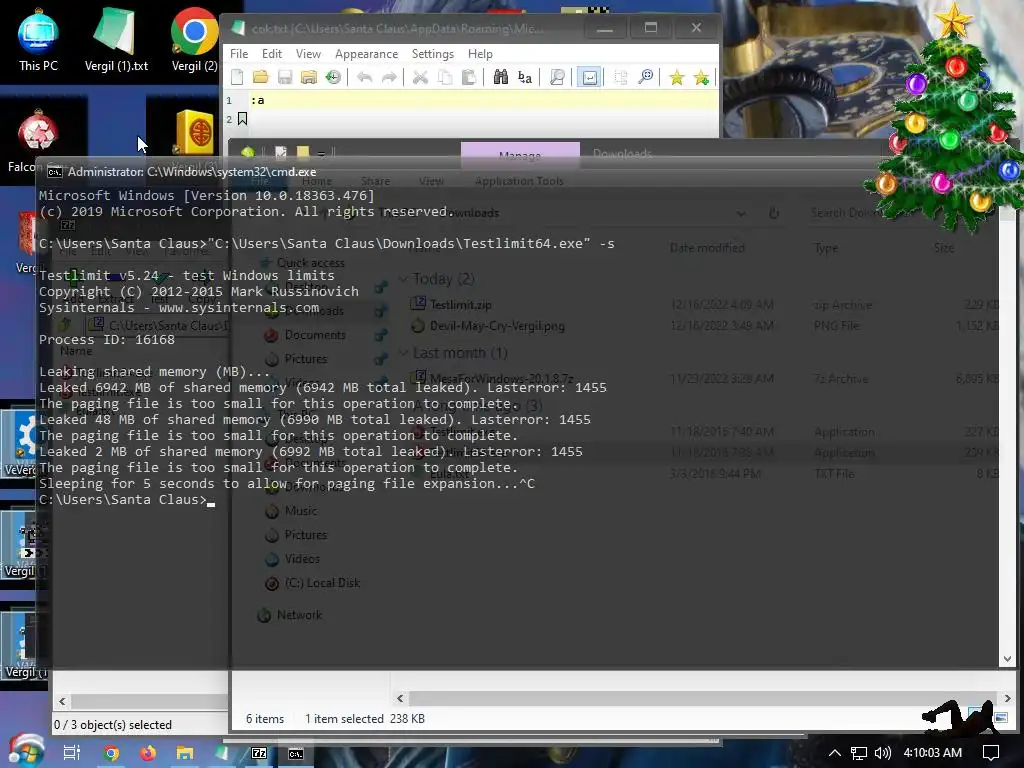Click the magnifier document icon in the Notepad toolbar
Screen dimensions: 1024x768
pyautogui.click(x=557, y=78)
